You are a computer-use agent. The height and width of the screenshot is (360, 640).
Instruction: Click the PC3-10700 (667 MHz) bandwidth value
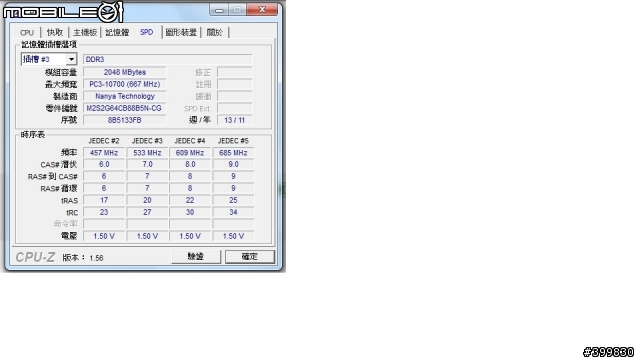124,84
